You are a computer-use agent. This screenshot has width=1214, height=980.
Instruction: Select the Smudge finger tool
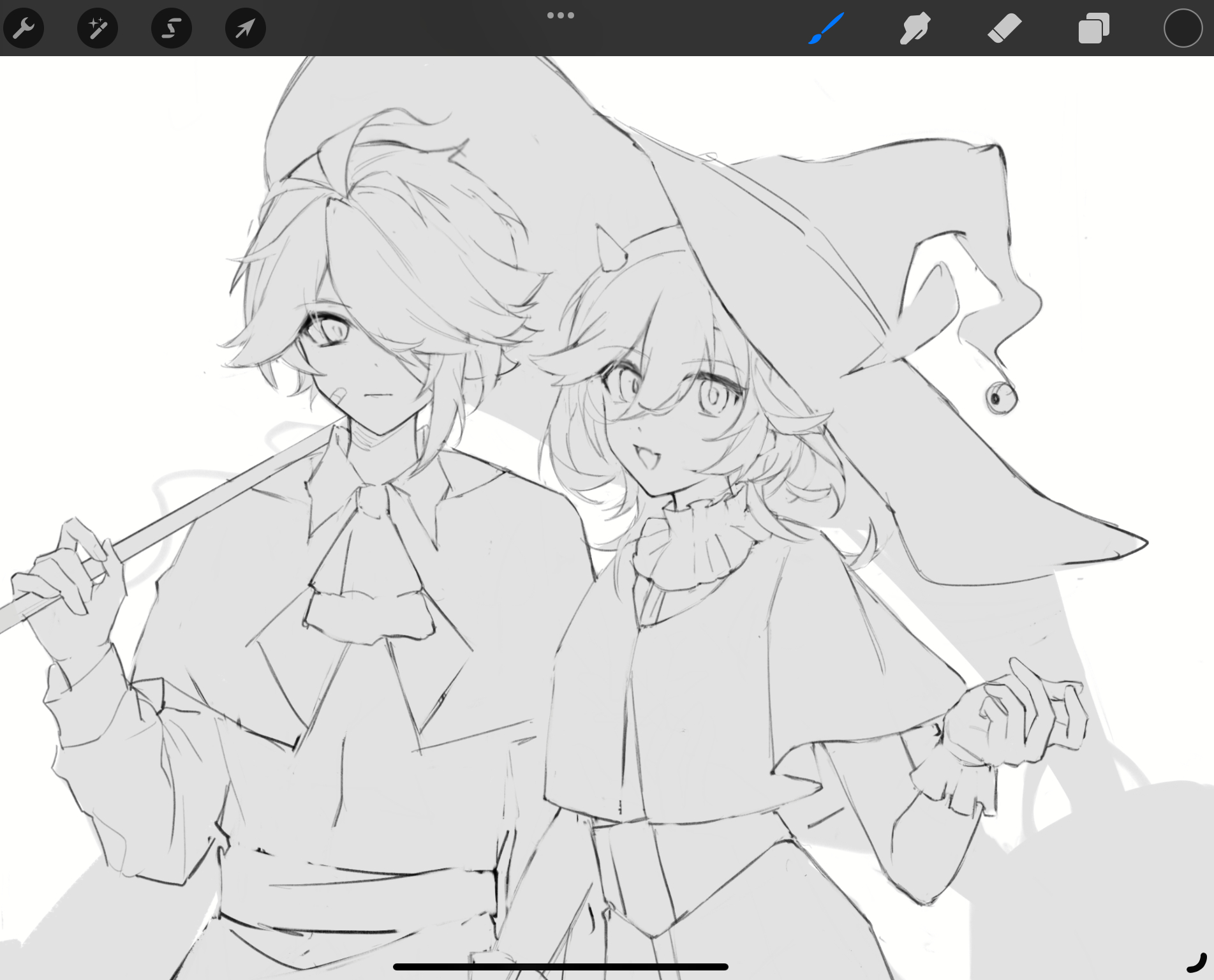pos(915,29)
